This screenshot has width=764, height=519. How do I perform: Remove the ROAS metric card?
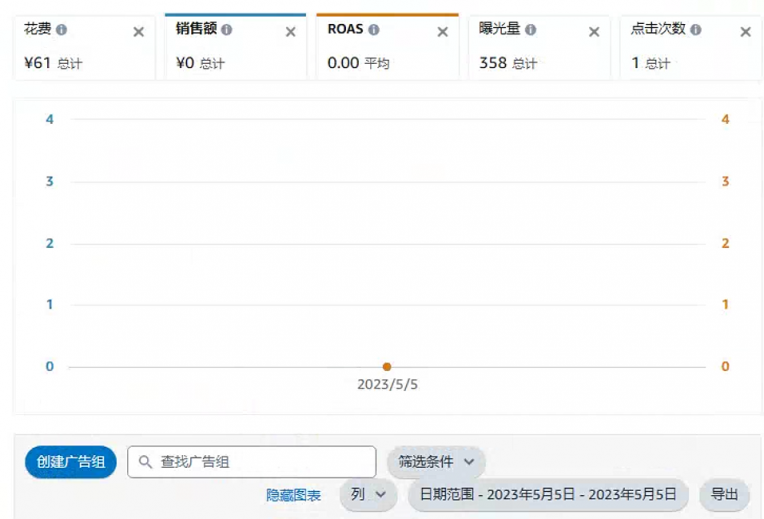(443, 32)
